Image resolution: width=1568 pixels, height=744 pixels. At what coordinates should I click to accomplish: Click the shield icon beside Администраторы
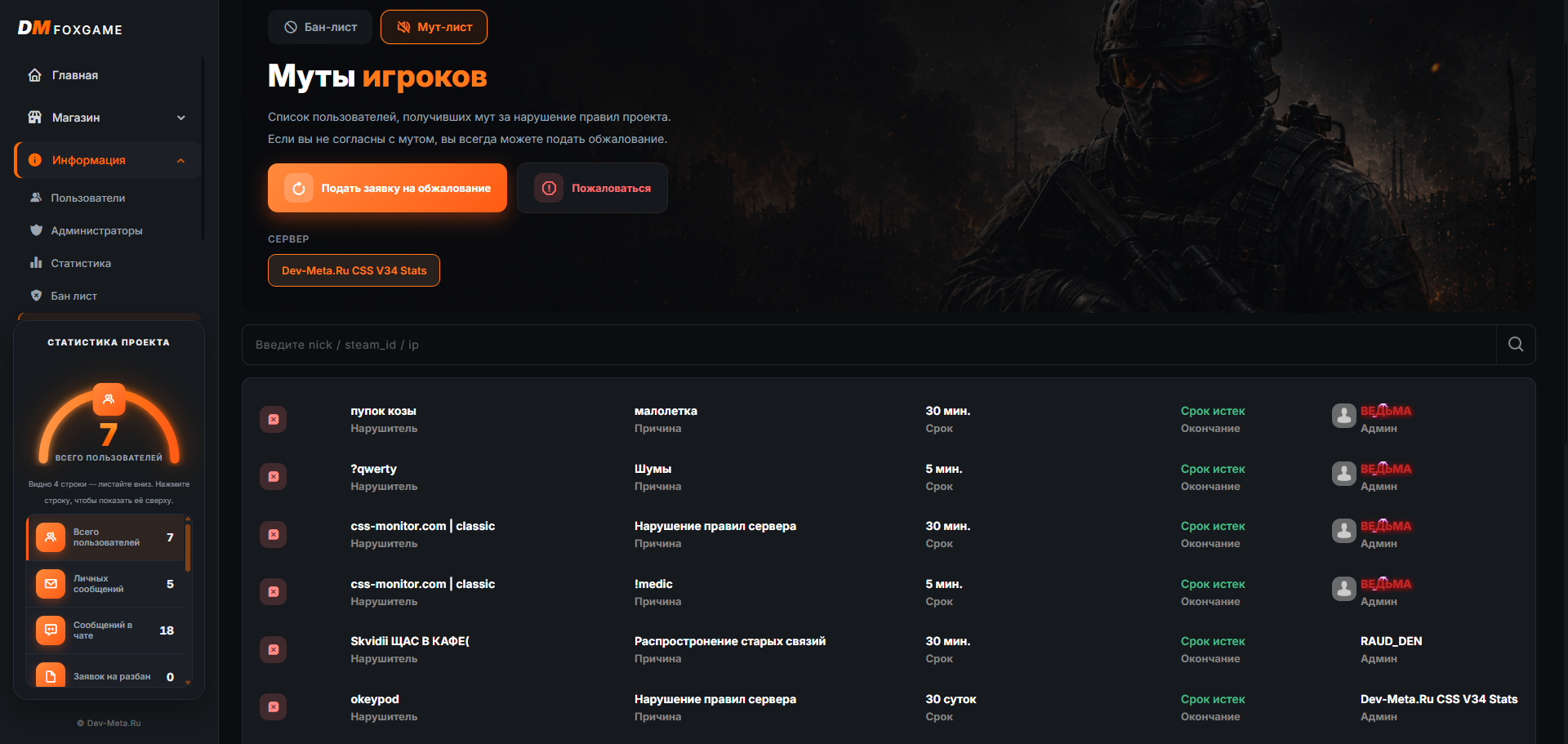click(x=36, y=230)
